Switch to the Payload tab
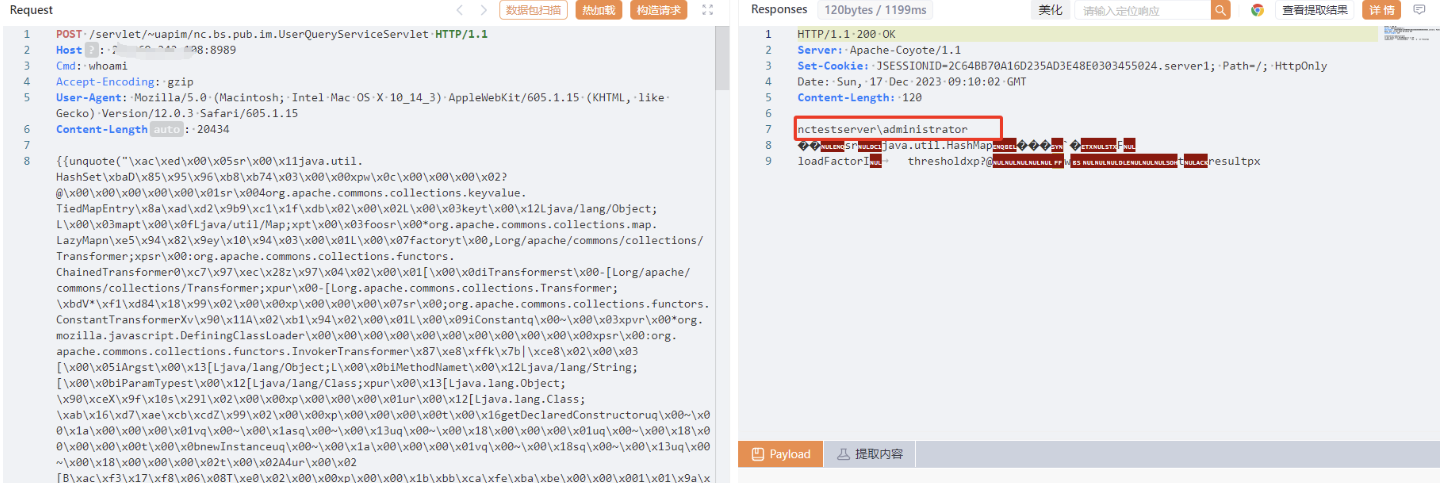The height and width of the screenshot is (483, 1447). pos(779,454)
